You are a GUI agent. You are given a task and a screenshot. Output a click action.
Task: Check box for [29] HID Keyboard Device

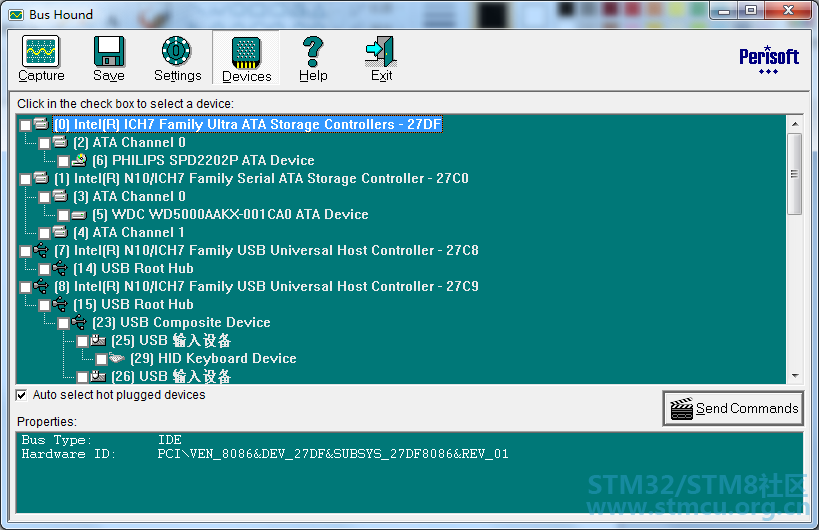click(101, 359)
